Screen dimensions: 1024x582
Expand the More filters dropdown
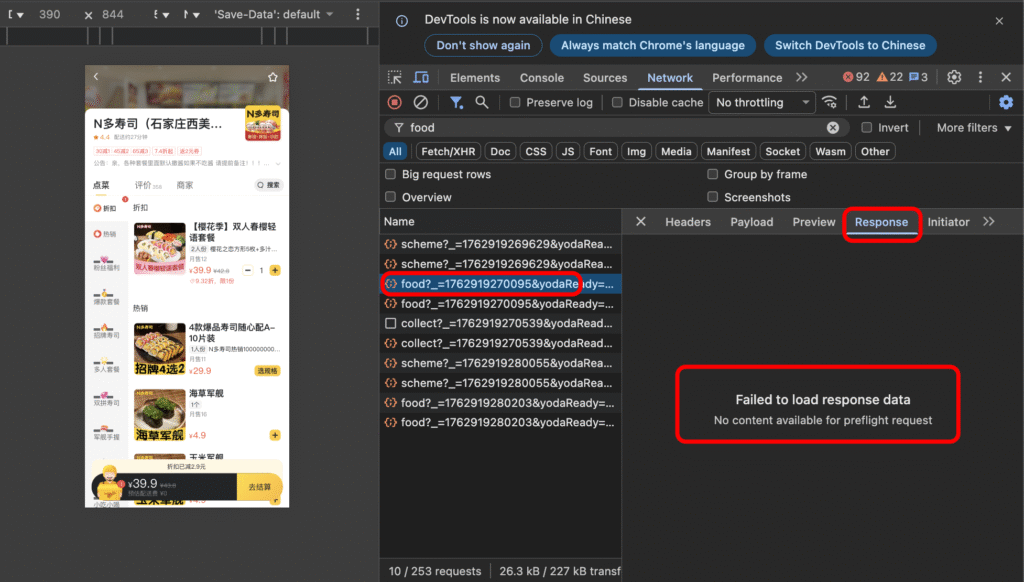tap(974, 128)
